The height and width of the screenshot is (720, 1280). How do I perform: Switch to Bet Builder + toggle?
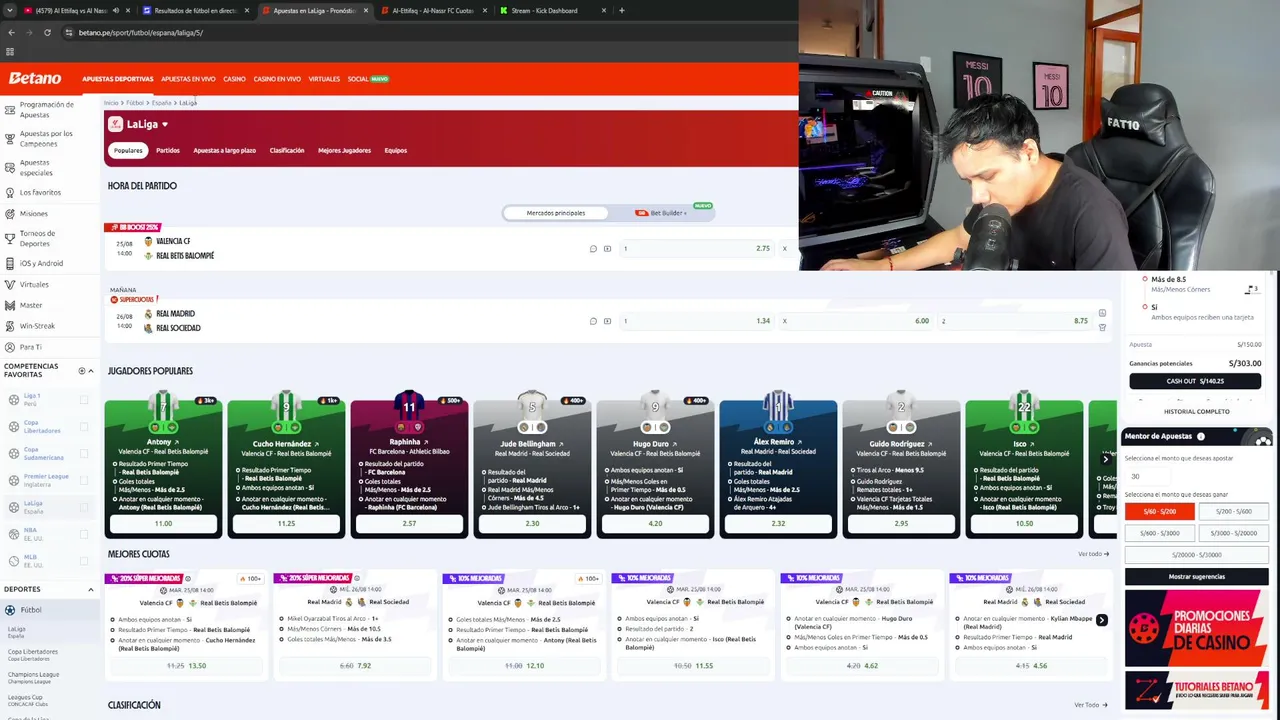click(661, 213)
